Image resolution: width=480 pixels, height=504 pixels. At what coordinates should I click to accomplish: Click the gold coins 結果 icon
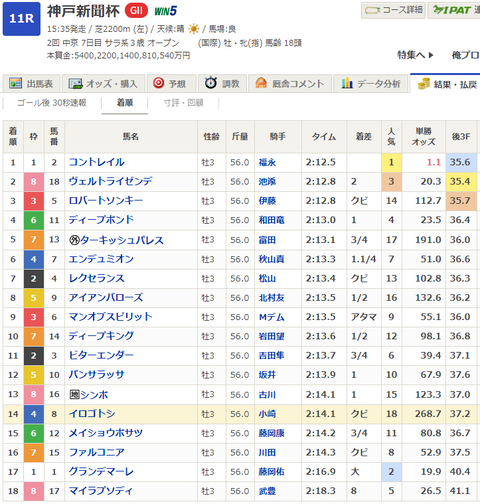424,83
